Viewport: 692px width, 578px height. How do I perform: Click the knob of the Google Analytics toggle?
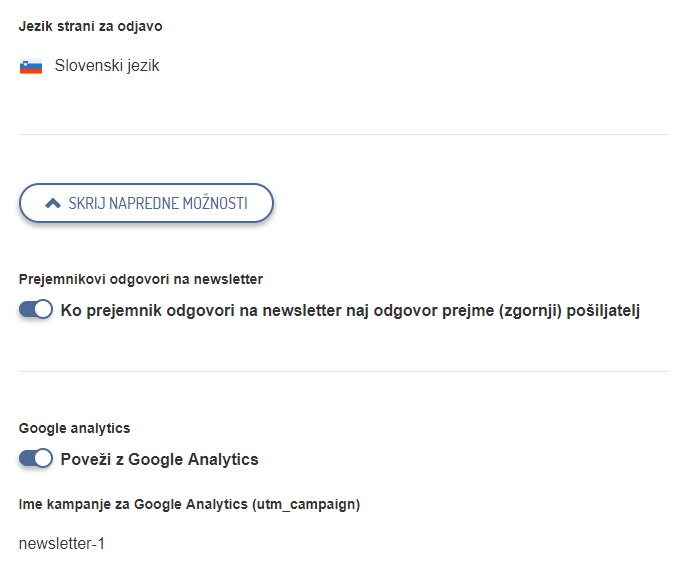tap(43, 459)
